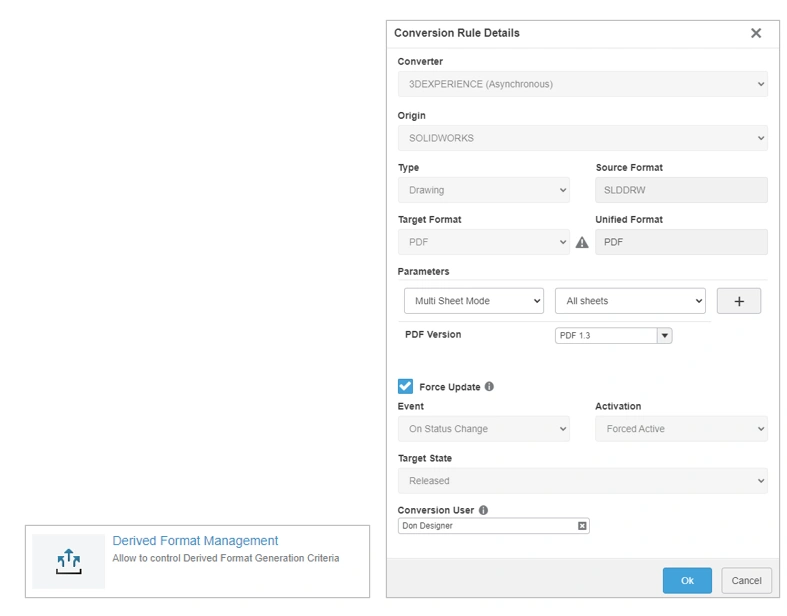Screen dimensions: 787x616
Task: Add a parameter with the plus button
Action: coord(739,301)
